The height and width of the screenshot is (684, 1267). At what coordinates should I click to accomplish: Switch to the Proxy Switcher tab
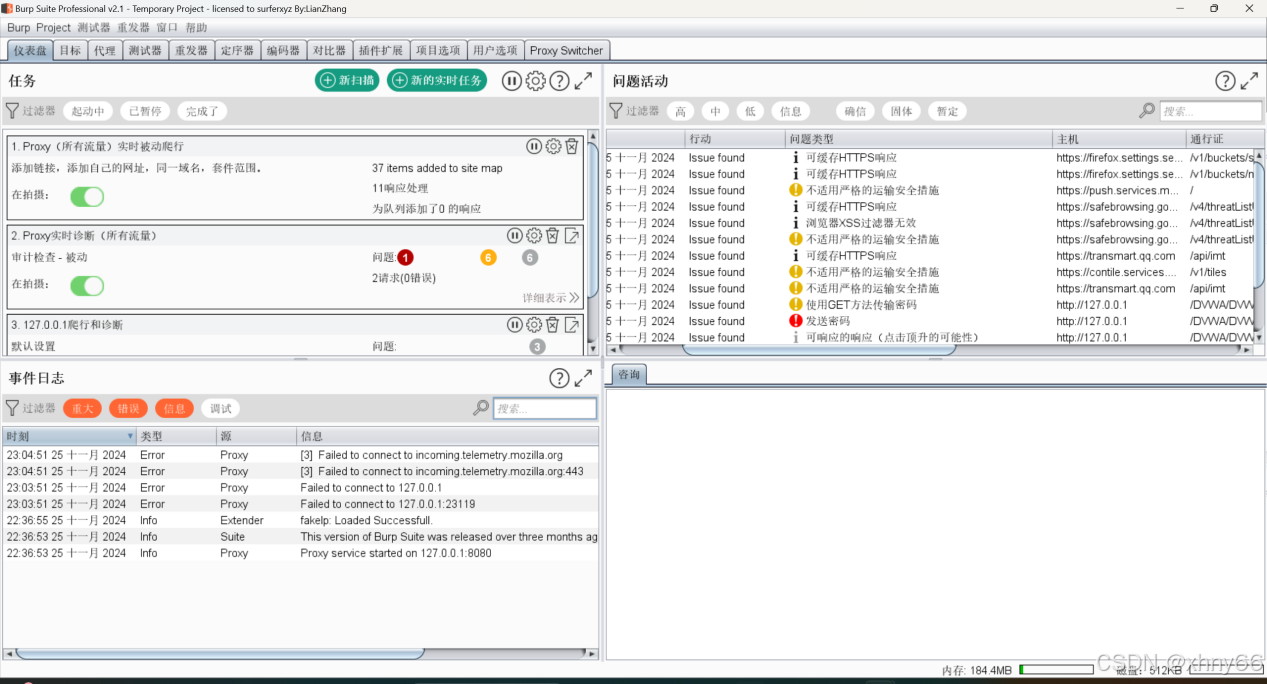pyautogui.click(x=566, y=50)
